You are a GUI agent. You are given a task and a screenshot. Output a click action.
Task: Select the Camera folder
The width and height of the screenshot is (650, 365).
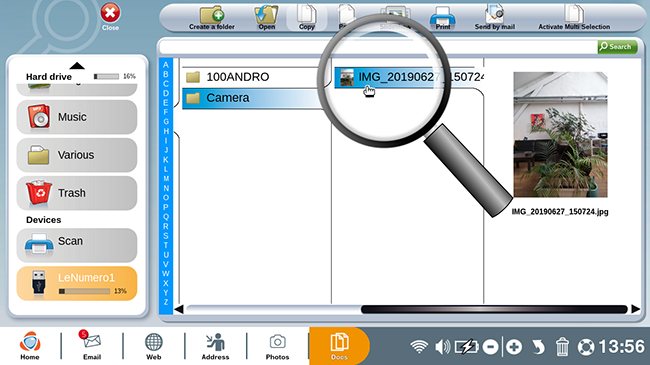click(x=252, y=98)
